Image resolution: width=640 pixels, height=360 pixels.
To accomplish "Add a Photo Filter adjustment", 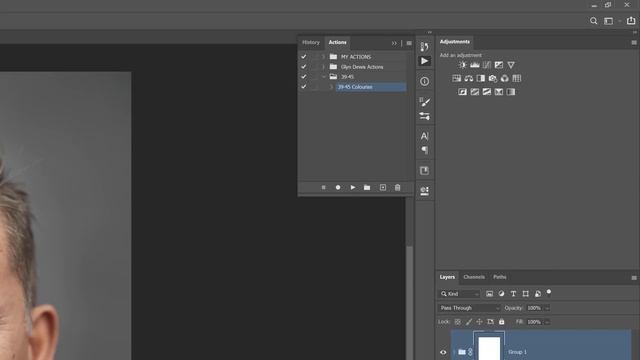I will pos(493,78).
